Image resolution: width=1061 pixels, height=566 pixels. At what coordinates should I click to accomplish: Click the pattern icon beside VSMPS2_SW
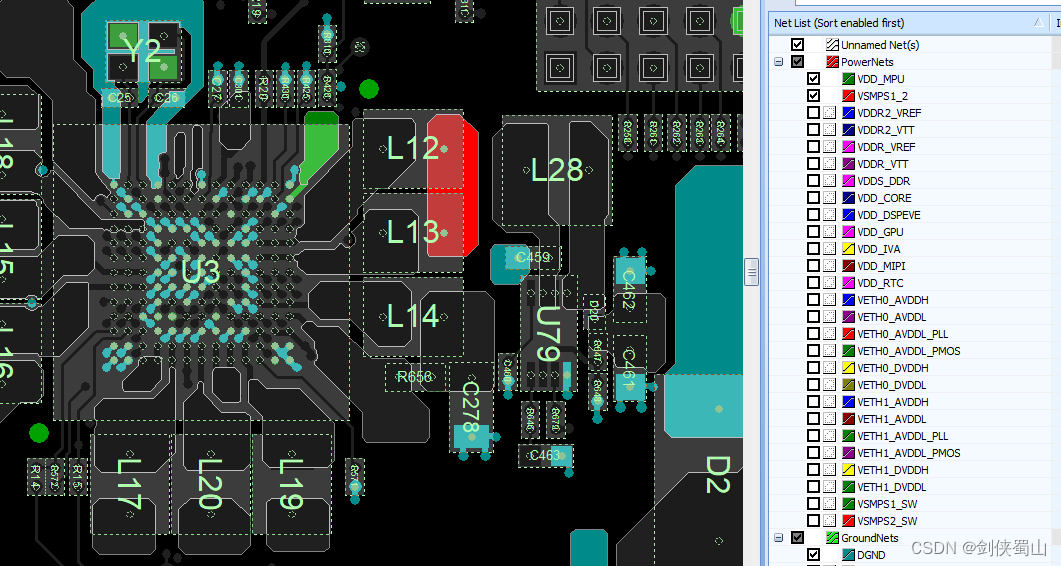click(830, 521)
